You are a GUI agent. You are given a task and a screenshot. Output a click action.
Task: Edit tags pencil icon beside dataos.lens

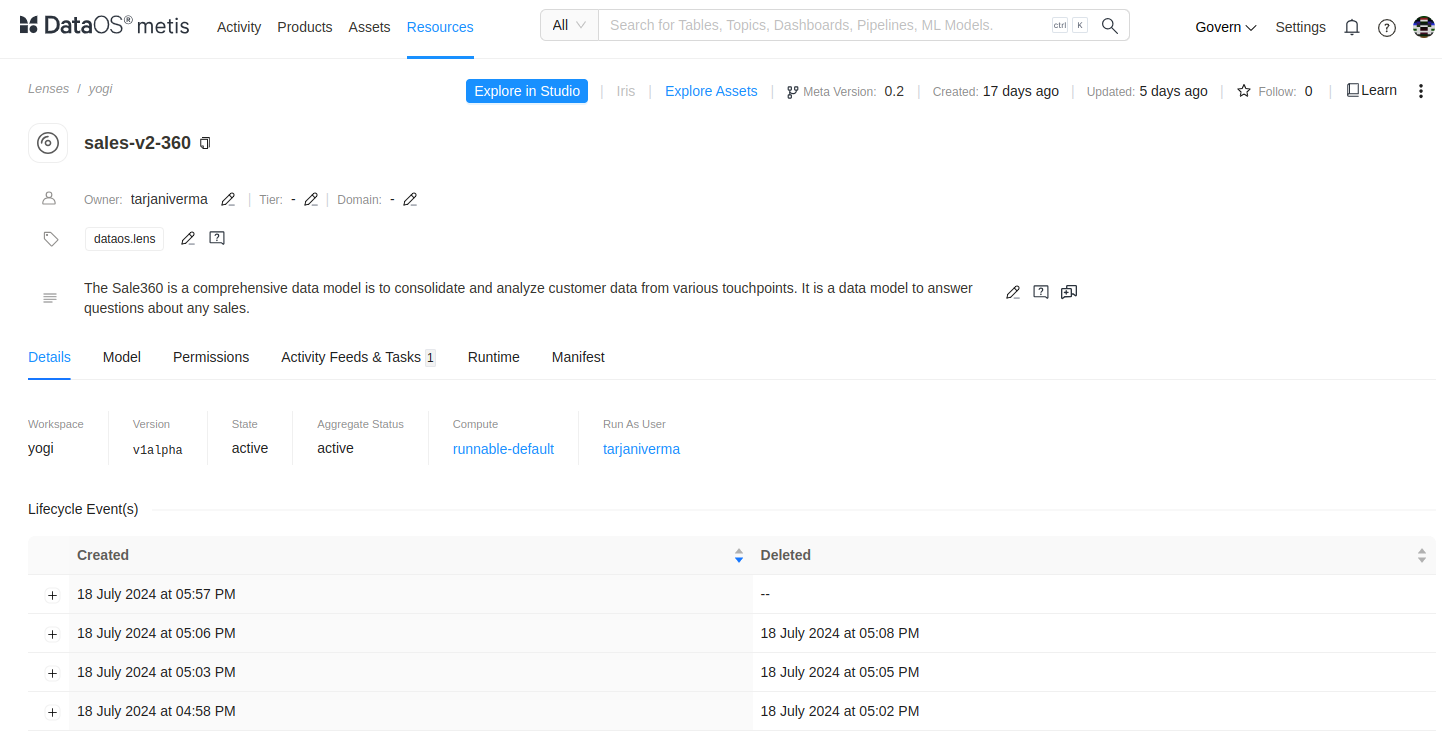pyautogui.click(x=188, y=238)
